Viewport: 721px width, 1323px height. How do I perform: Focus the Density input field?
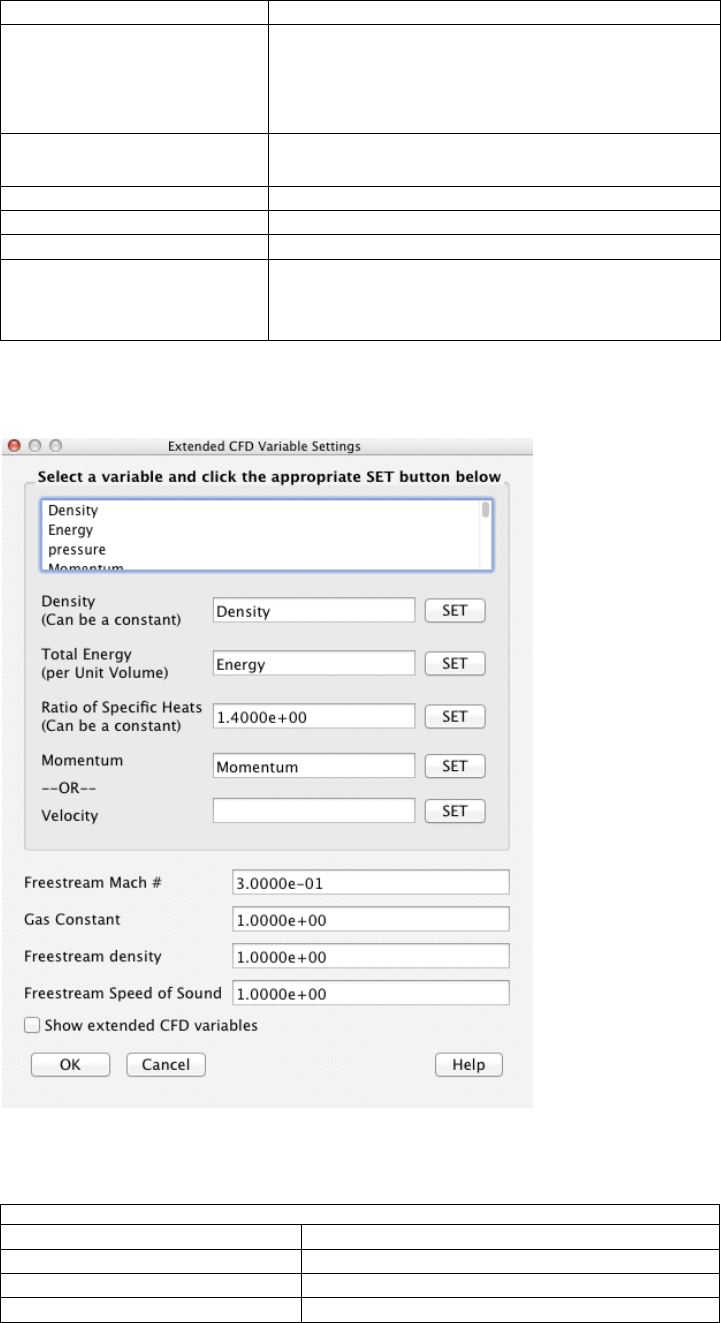314,610
